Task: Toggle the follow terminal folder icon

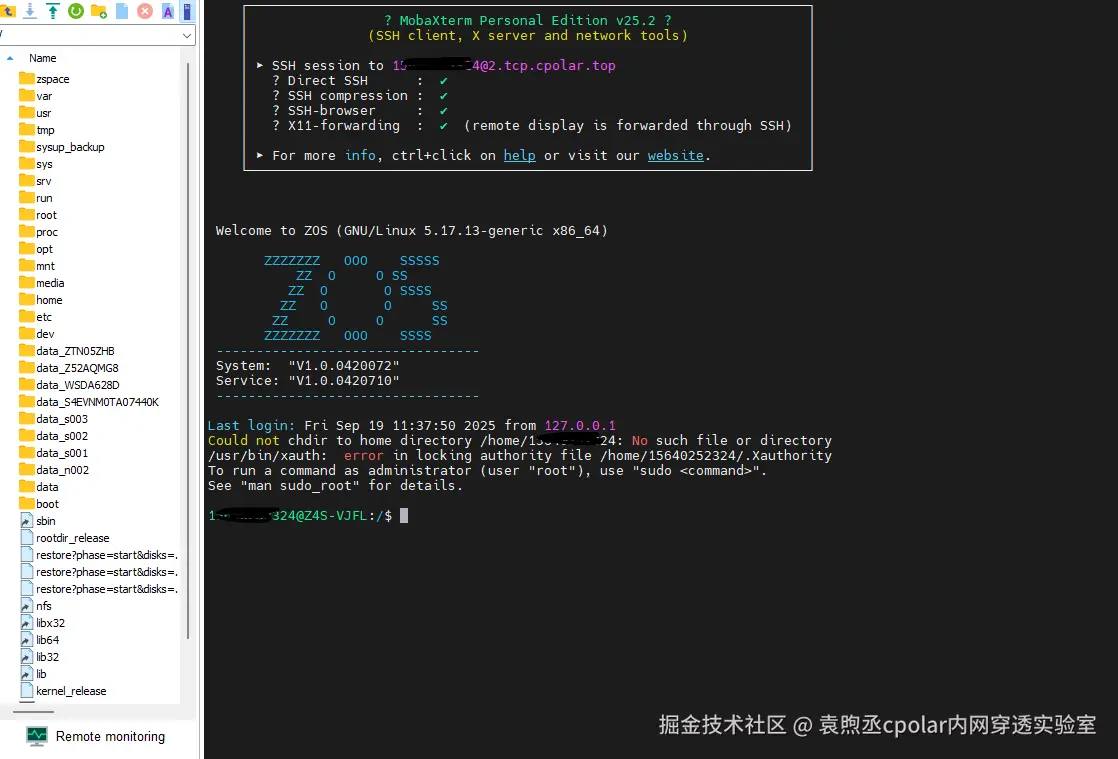Action: tap(187, 11)
